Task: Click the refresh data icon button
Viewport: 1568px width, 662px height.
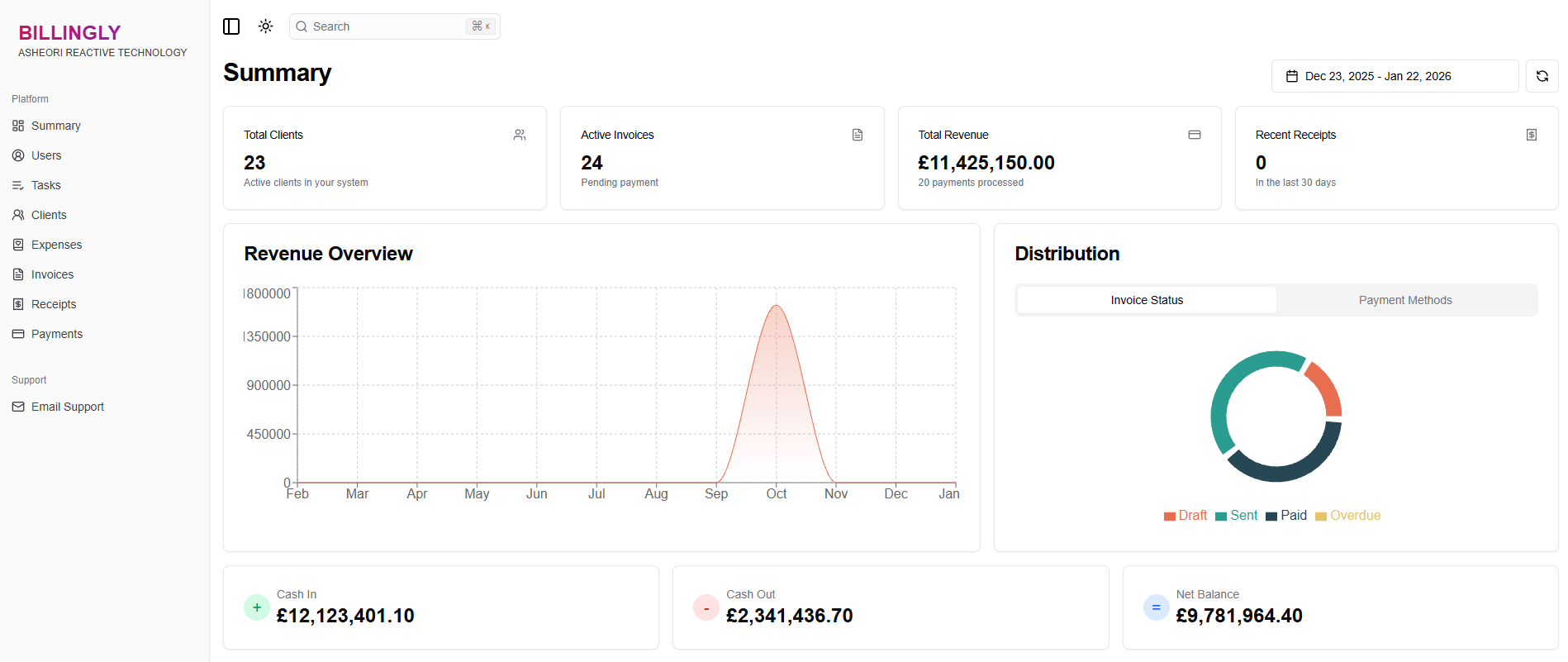Action: 1542,76
